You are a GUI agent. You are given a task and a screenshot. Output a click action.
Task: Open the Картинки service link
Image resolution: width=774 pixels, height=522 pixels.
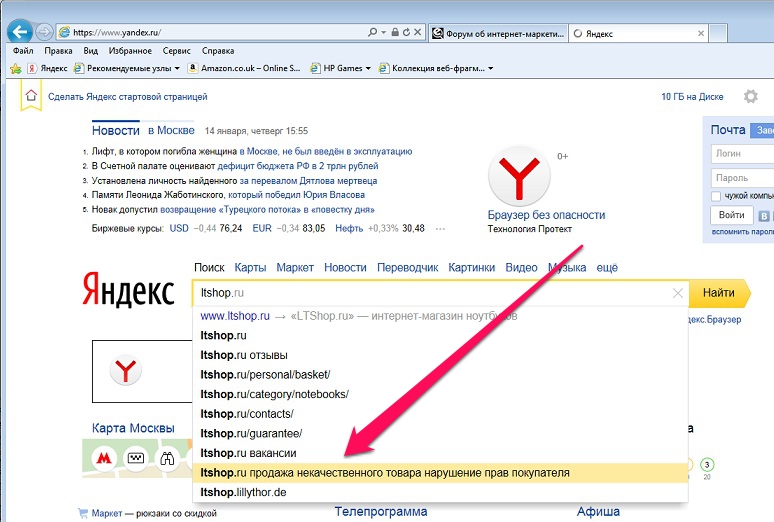click(x=471, y=268)
